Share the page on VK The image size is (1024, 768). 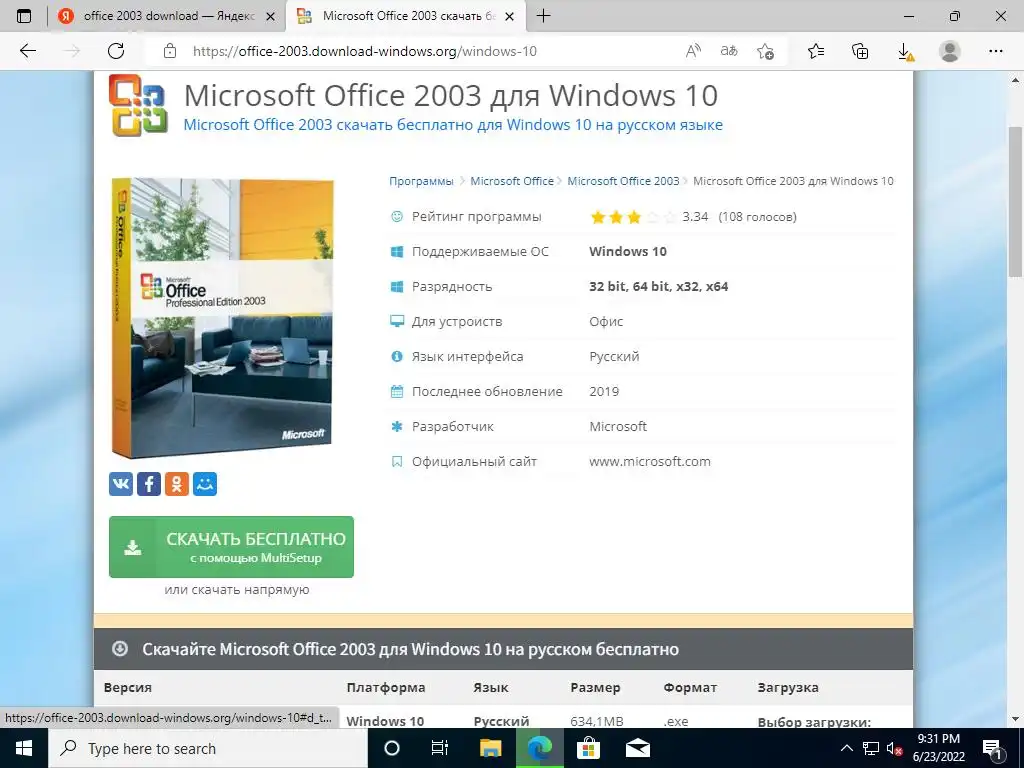(x=121, y=484)
